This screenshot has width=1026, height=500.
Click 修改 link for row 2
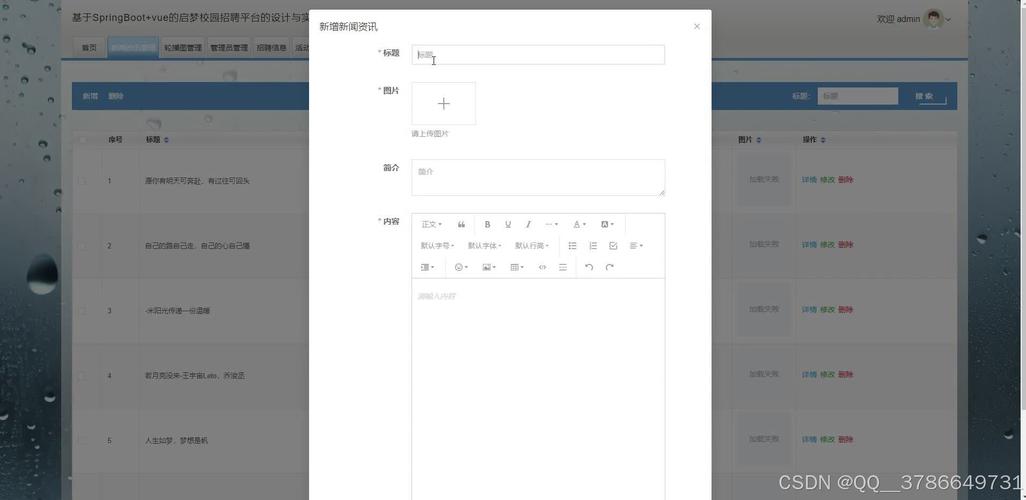coord(827,244)
